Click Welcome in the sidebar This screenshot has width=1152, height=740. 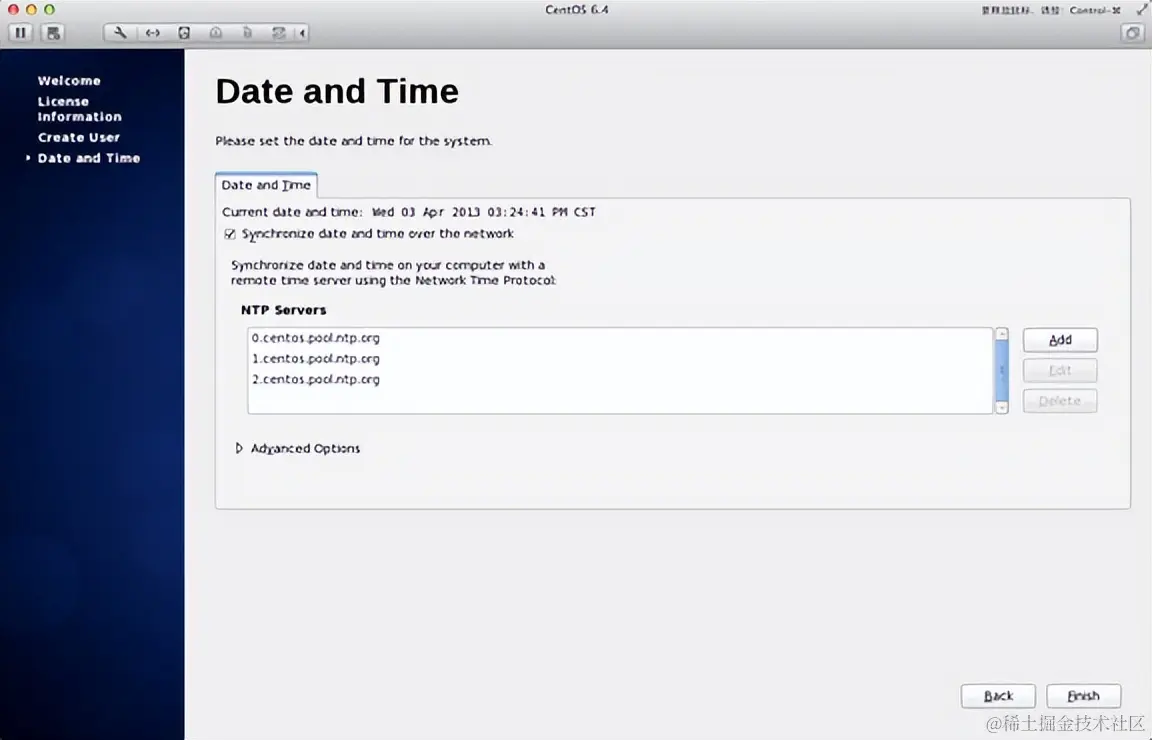(69, 81)
